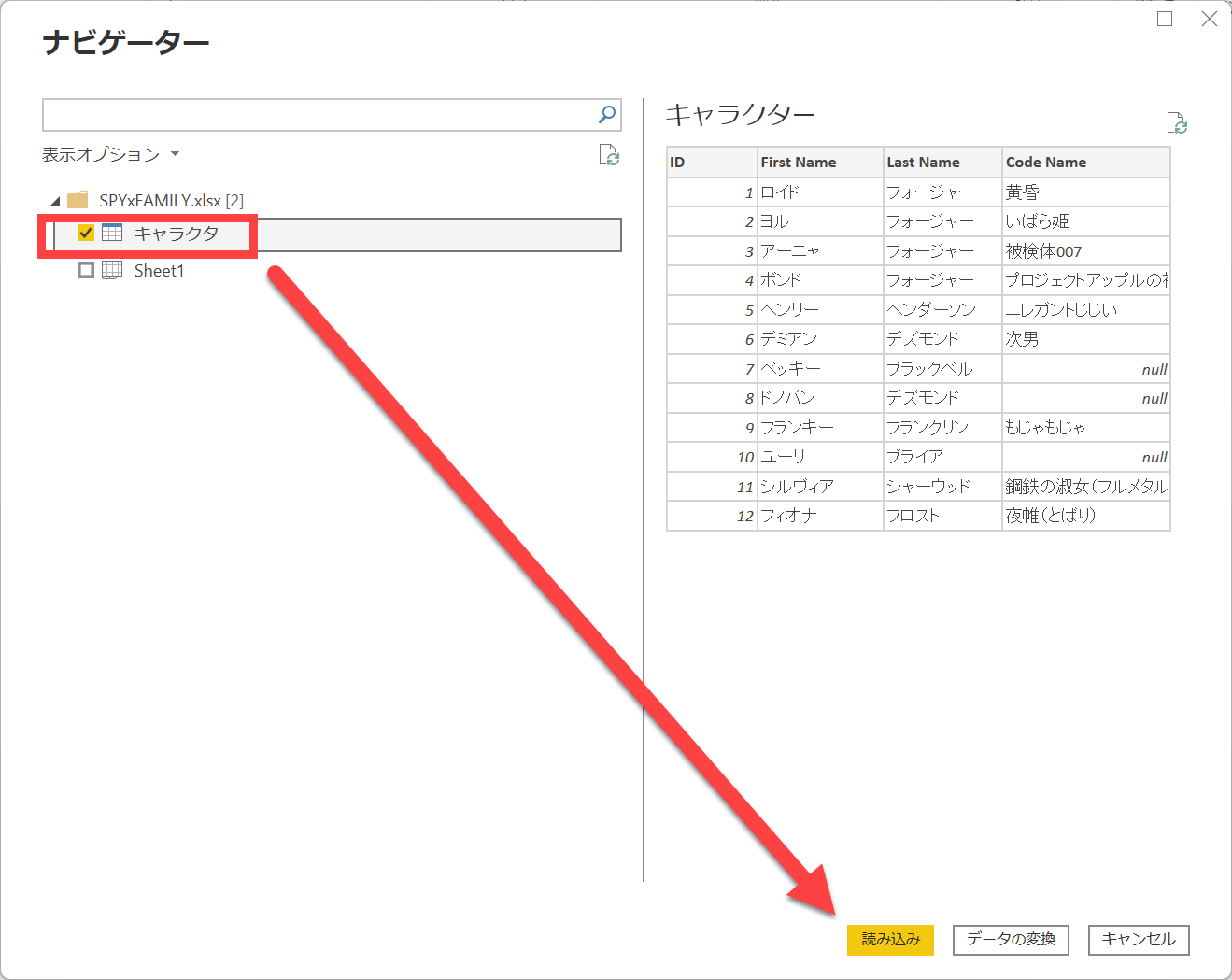Click the ベッキー cell
1232x980 pixels.
(x=820, y=369)
